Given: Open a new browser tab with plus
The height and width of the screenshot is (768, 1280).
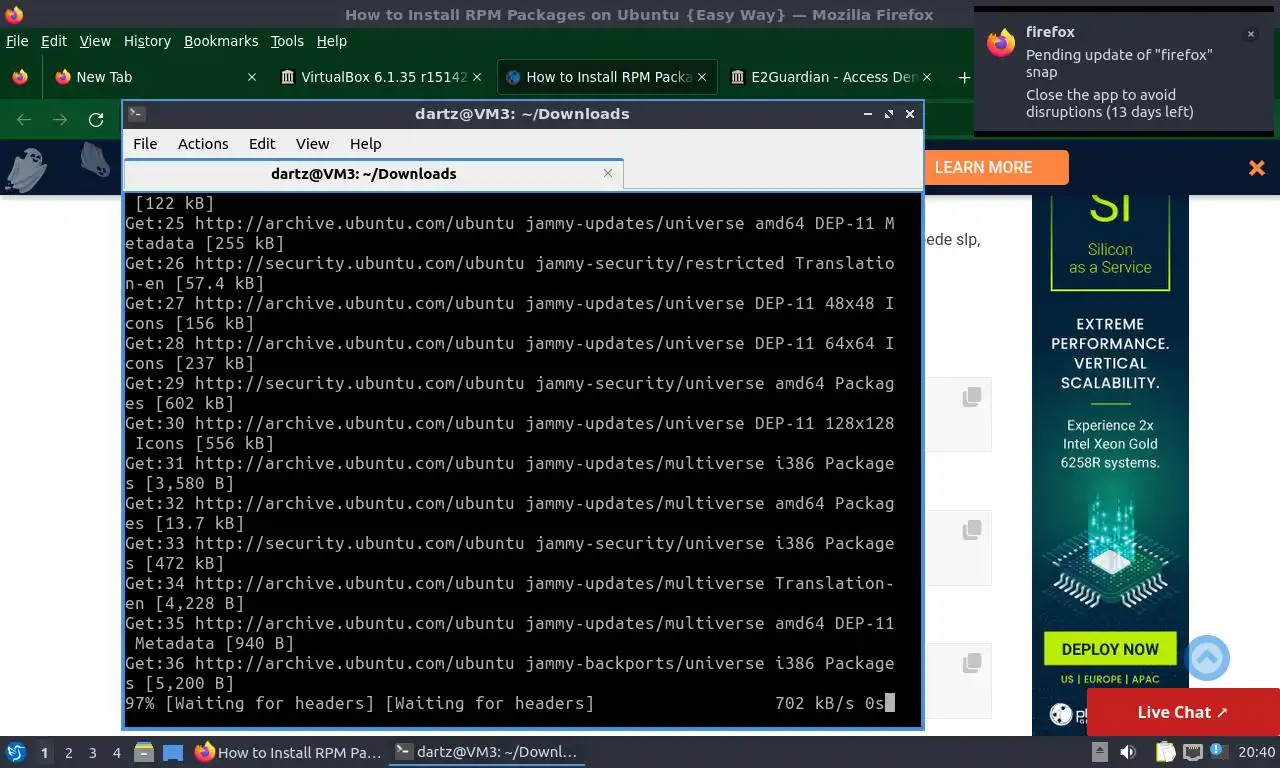Looking at the screenshot, I should pyautogui.click(x=964, y=77).
